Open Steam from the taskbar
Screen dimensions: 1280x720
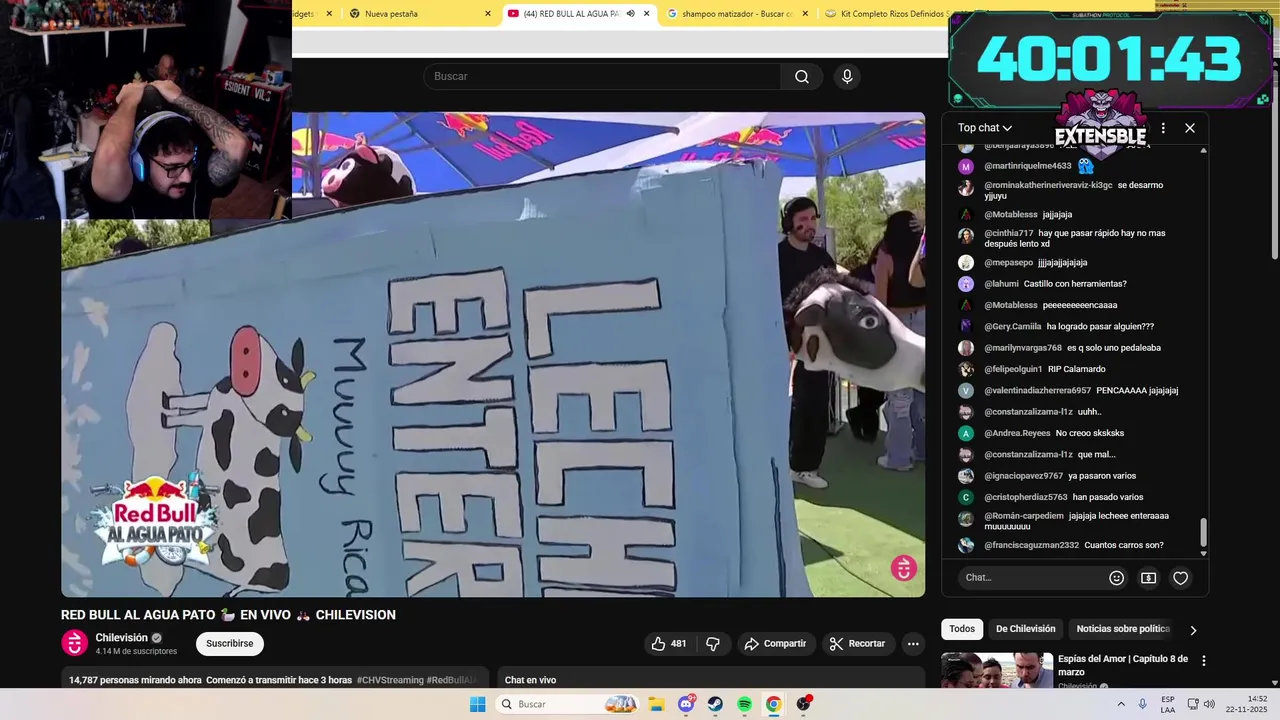click(715, 704)
